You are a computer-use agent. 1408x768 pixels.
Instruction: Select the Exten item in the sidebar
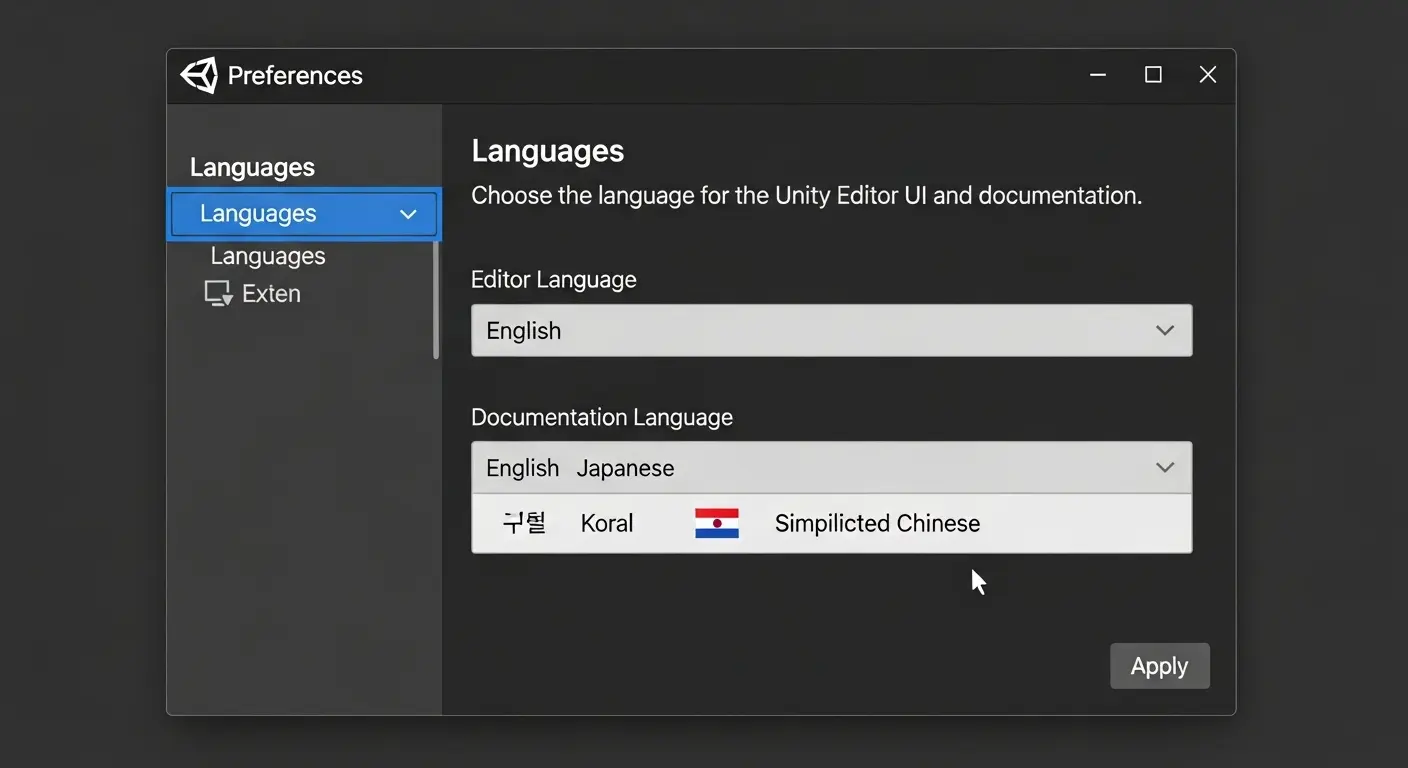270,292
